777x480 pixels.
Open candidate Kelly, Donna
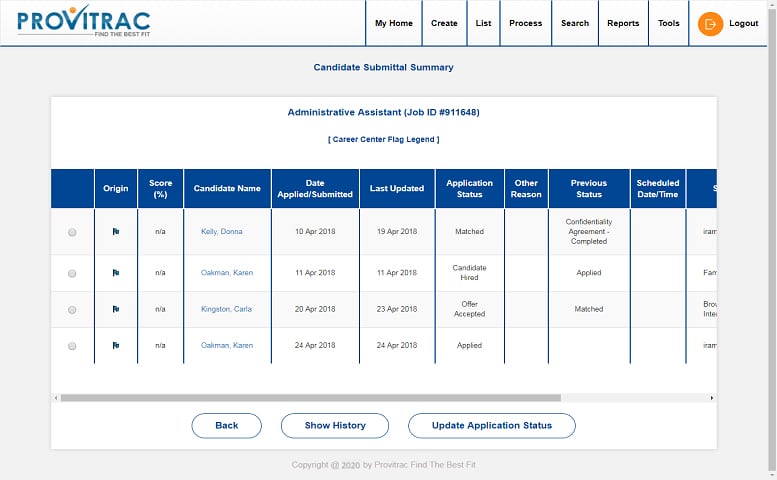click(222, 231)
